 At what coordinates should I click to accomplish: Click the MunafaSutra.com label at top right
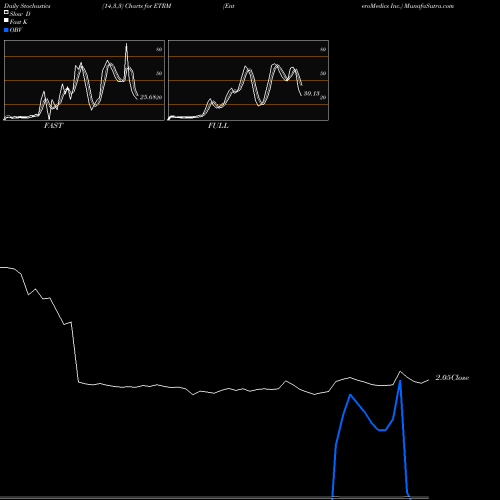pos(429,6)
